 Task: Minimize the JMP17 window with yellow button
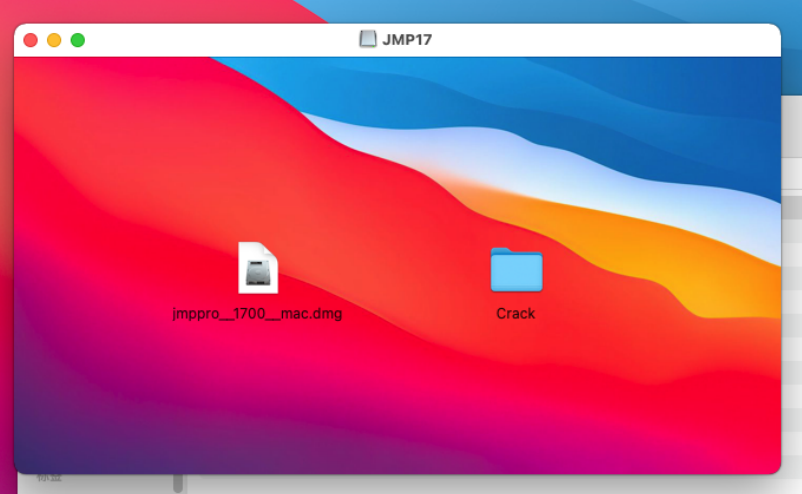(54, 40)
